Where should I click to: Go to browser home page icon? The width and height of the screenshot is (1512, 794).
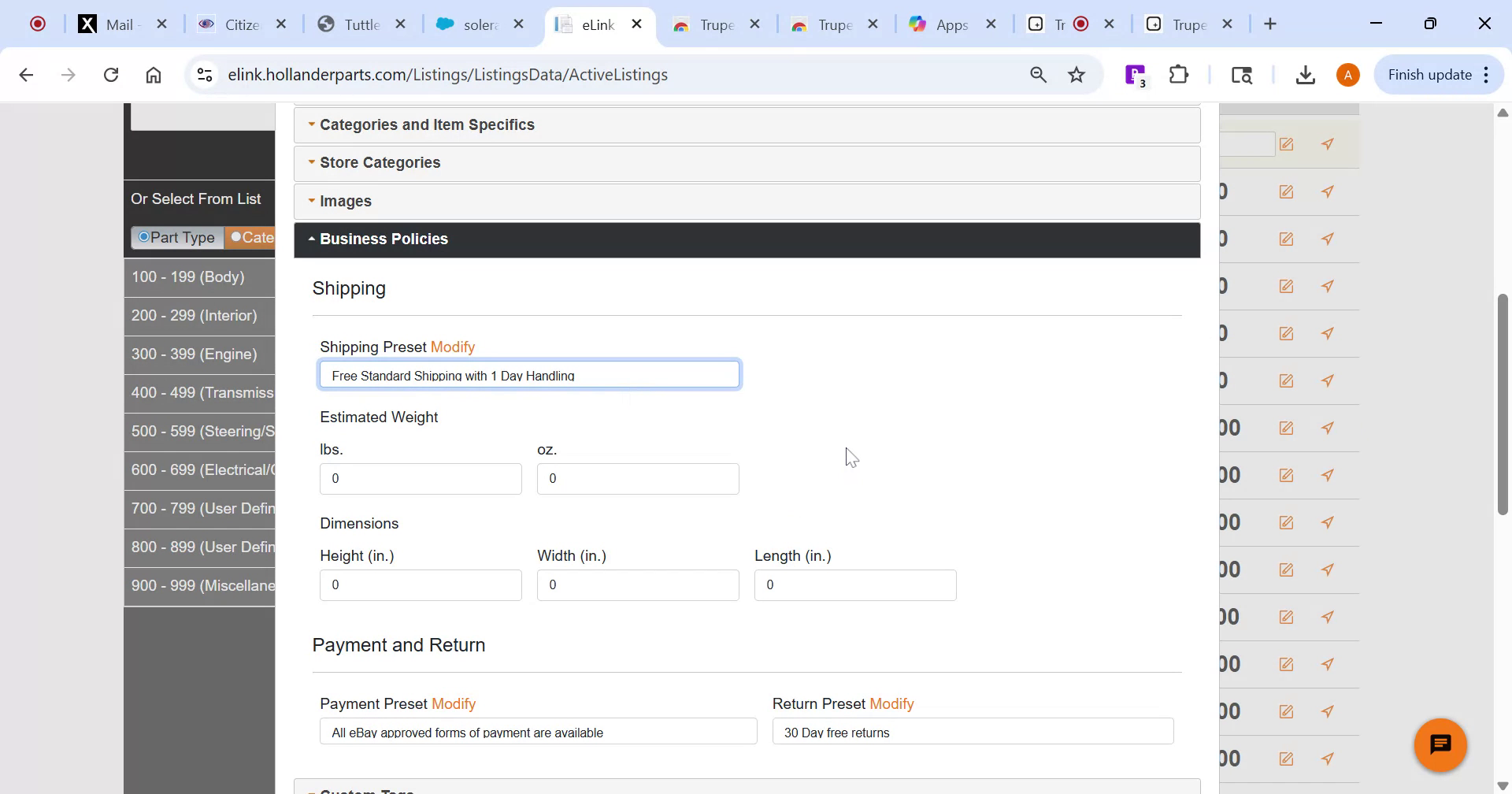pyautogui.click(x=154, y=75)
